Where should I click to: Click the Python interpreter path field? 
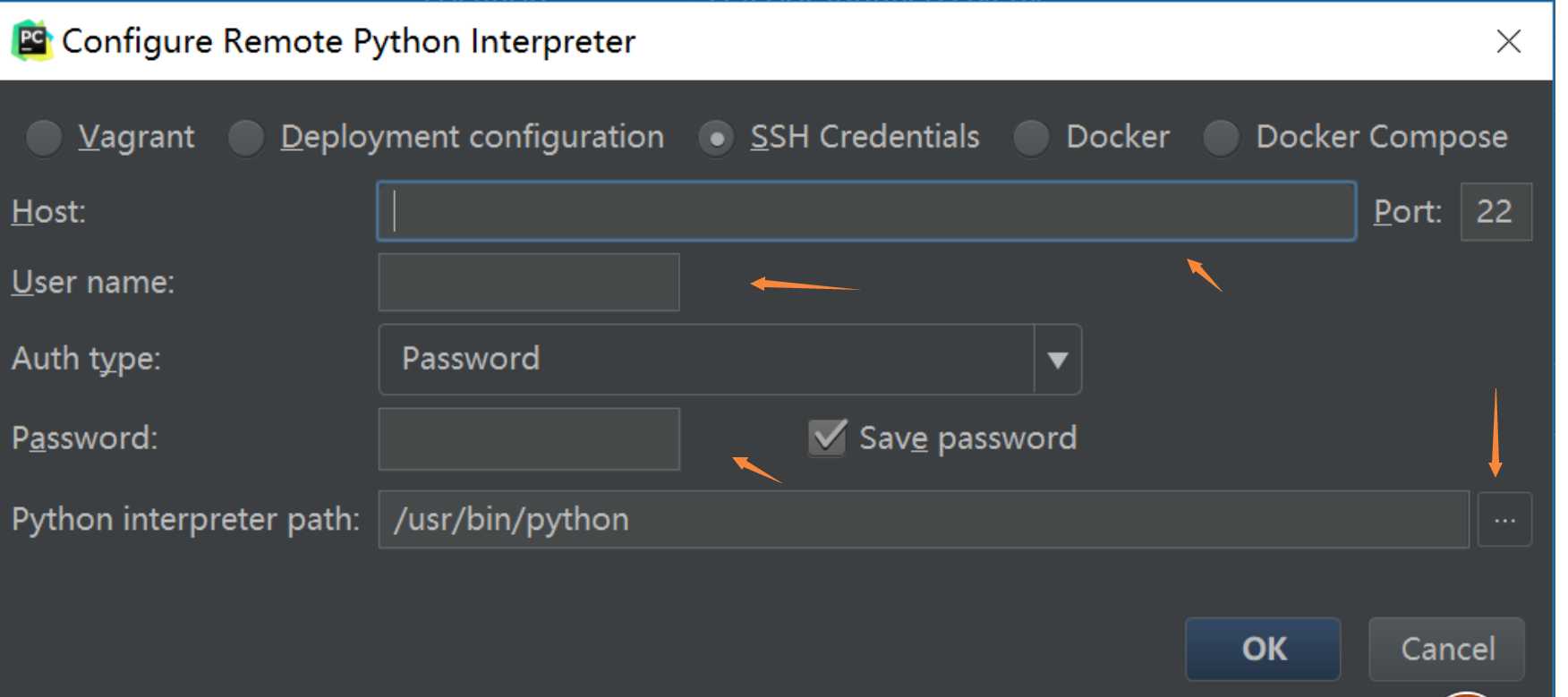tap(924, 519)
